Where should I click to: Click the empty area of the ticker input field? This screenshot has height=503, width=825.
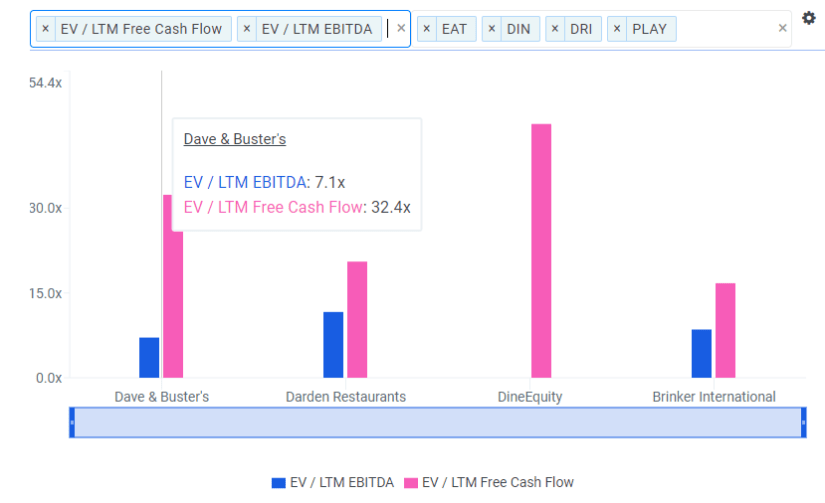[726, 29]
